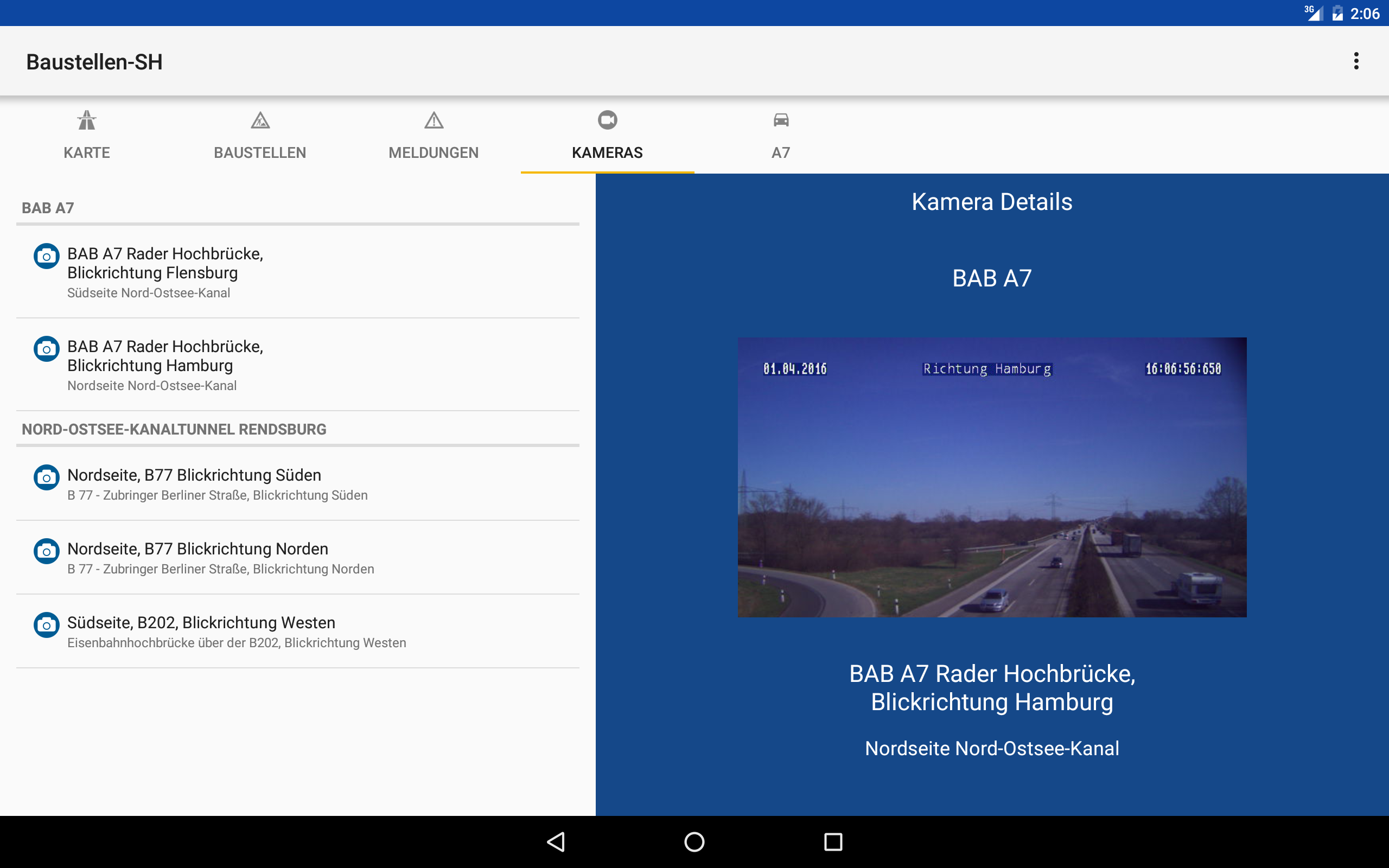Open the MELDUNGEN tab
This screenshot has height=868, width=1389.
tap(434, 152)
